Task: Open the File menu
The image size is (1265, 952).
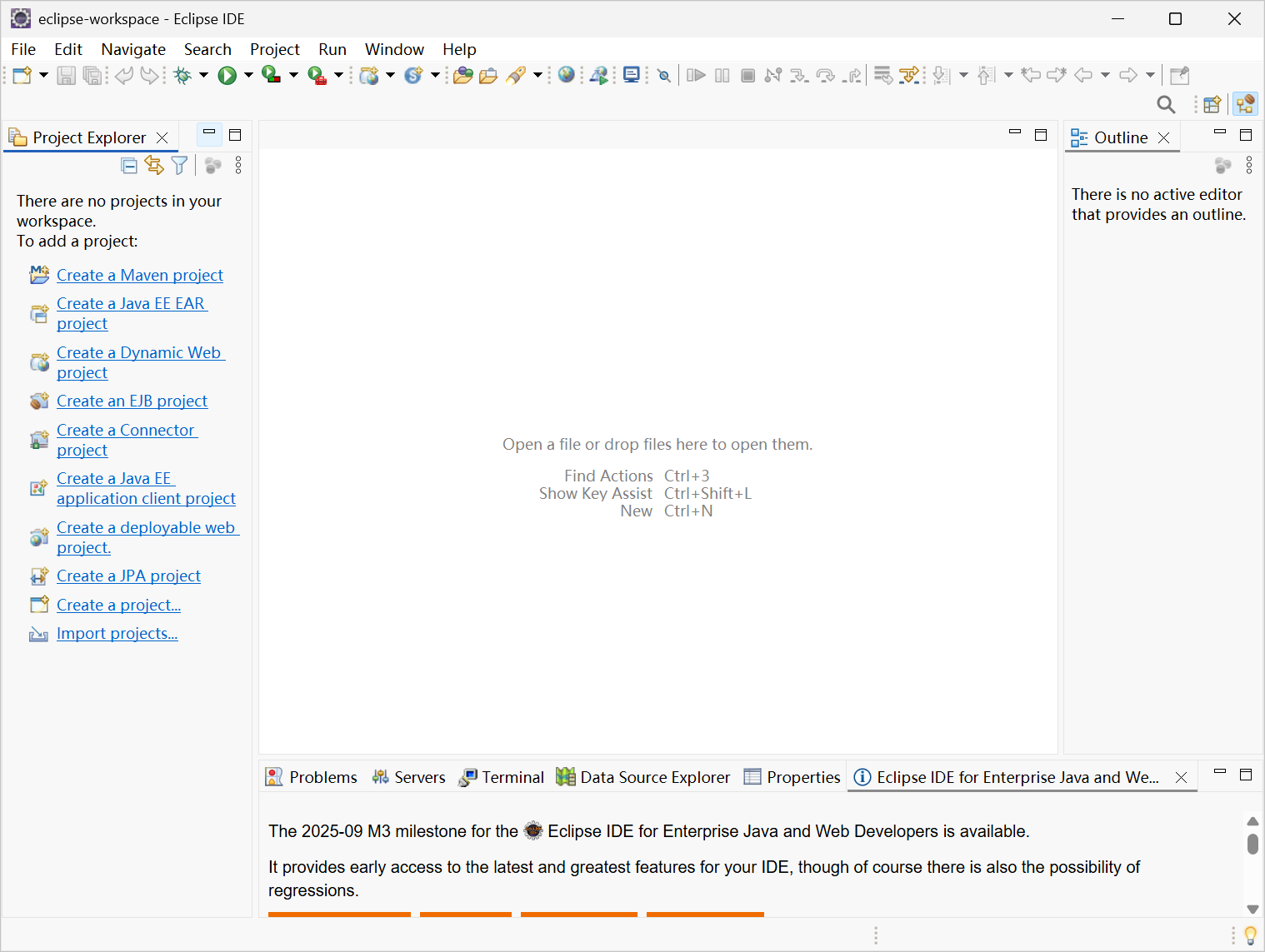Action: [23, 49]
